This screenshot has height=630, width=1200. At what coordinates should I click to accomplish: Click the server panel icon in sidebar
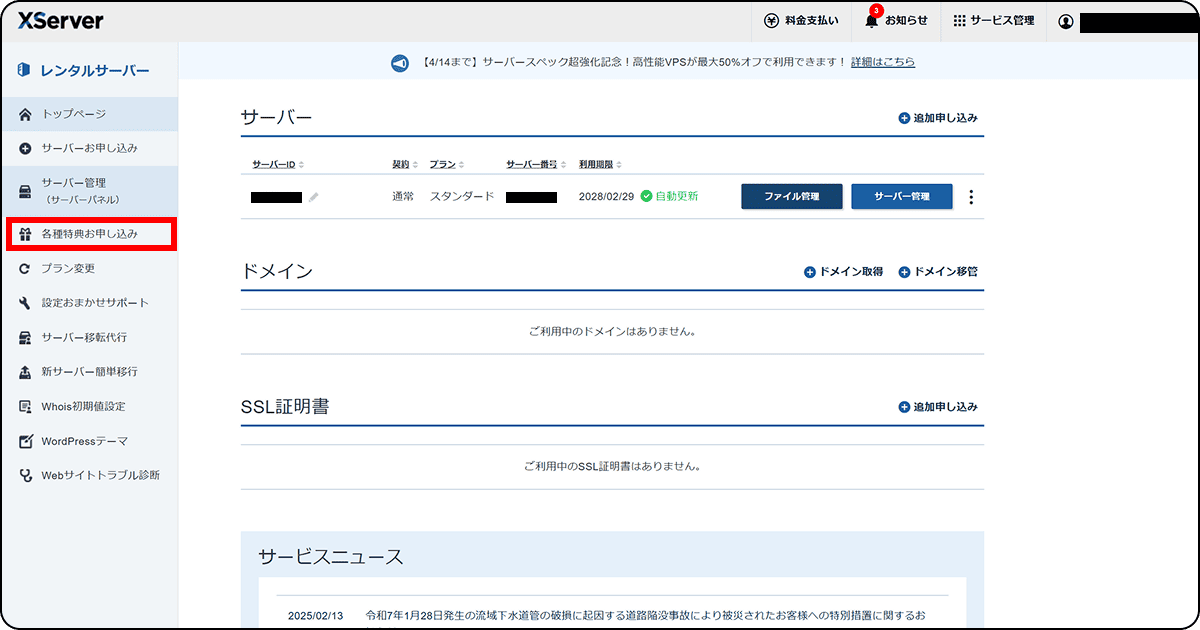click(x=26, y=191)
